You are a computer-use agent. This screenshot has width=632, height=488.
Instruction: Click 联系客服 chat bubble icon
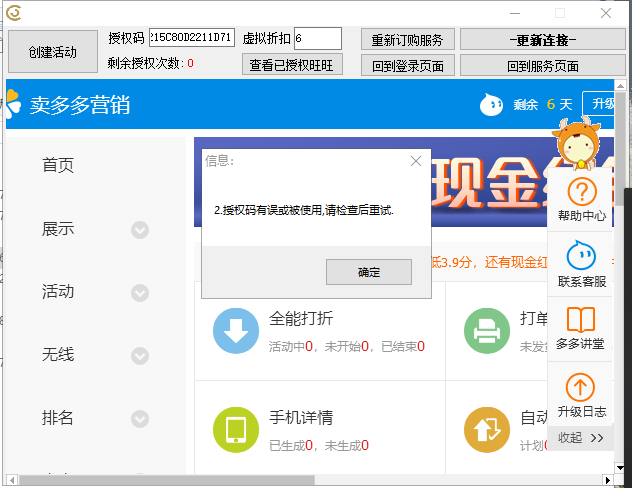(581, 255)
